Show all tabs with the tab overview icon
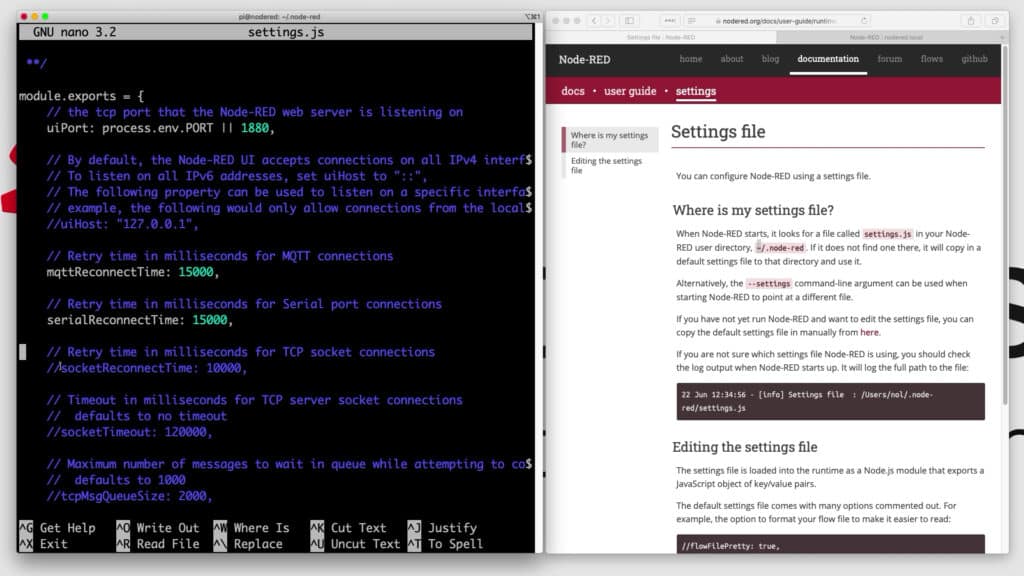Screen dimensions: 1024x576 (995, 21)
